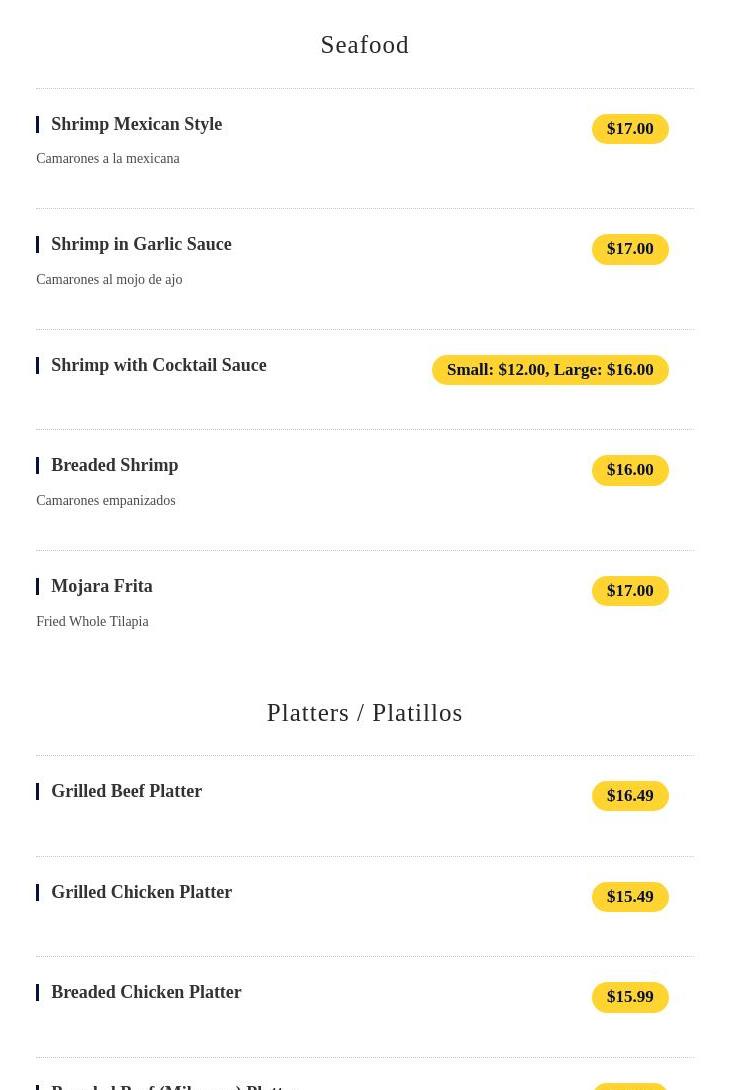Open the Shrimp in Garlic Sauce item

[141, 245]
